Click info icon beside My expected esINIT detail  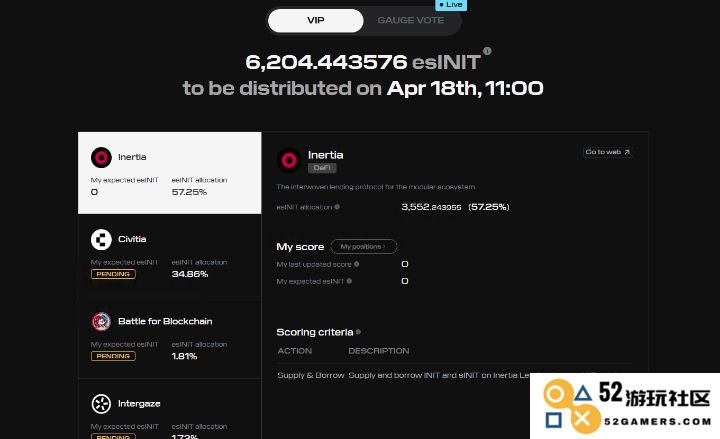[349, 281]
